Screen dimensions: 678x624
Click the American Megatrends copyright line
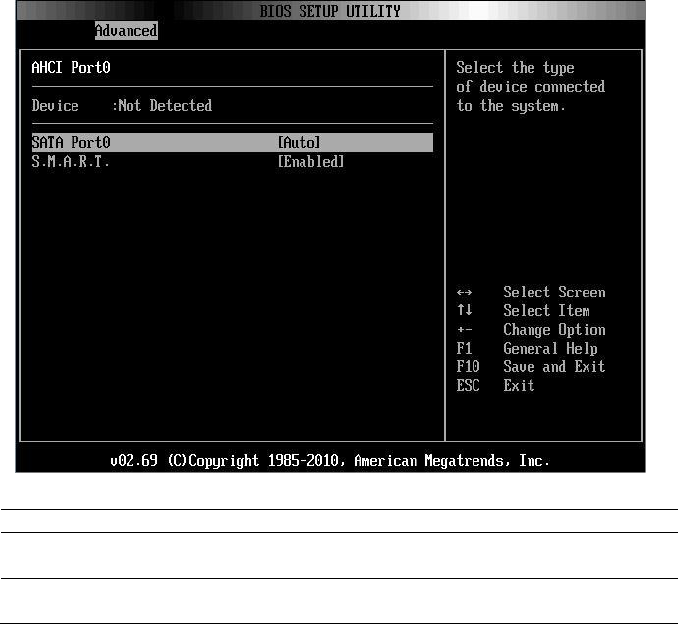click(x=330, y=461)
